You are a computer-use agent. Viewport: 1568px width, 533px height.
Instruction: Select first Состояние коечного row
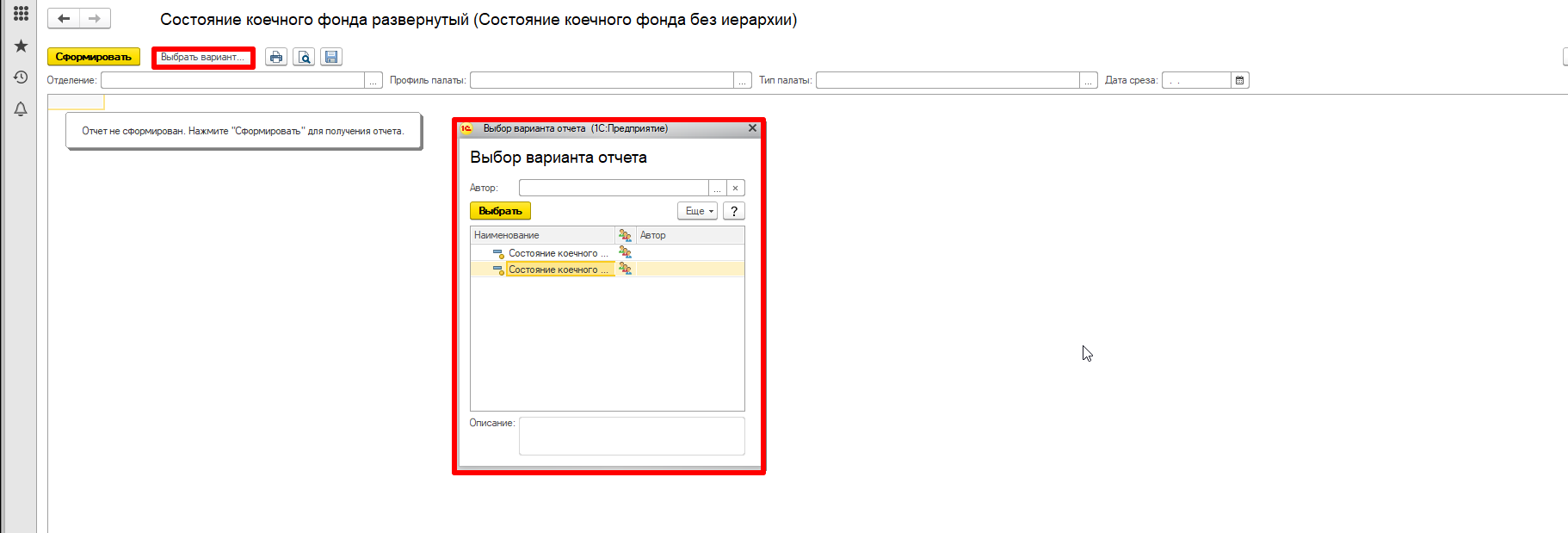point(557,253)
